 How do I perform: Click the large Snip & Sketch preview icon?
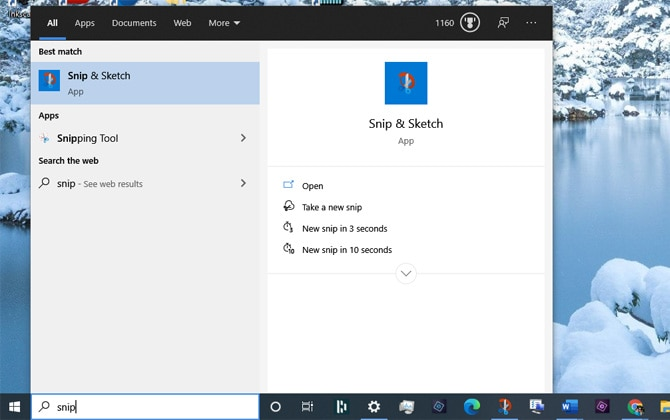(x=406, y=83)
